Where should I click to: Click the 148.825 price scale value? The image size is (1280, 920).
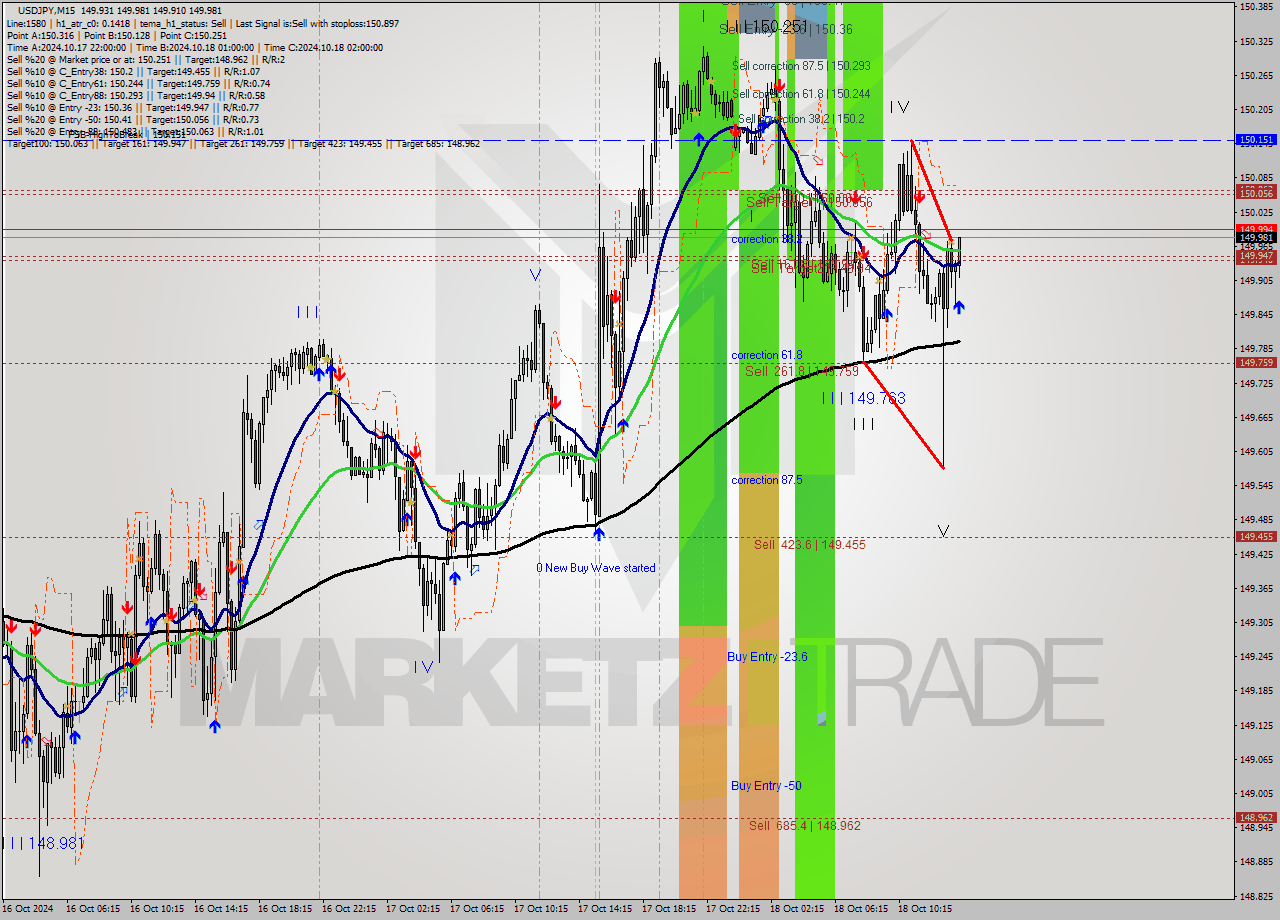1256,896
